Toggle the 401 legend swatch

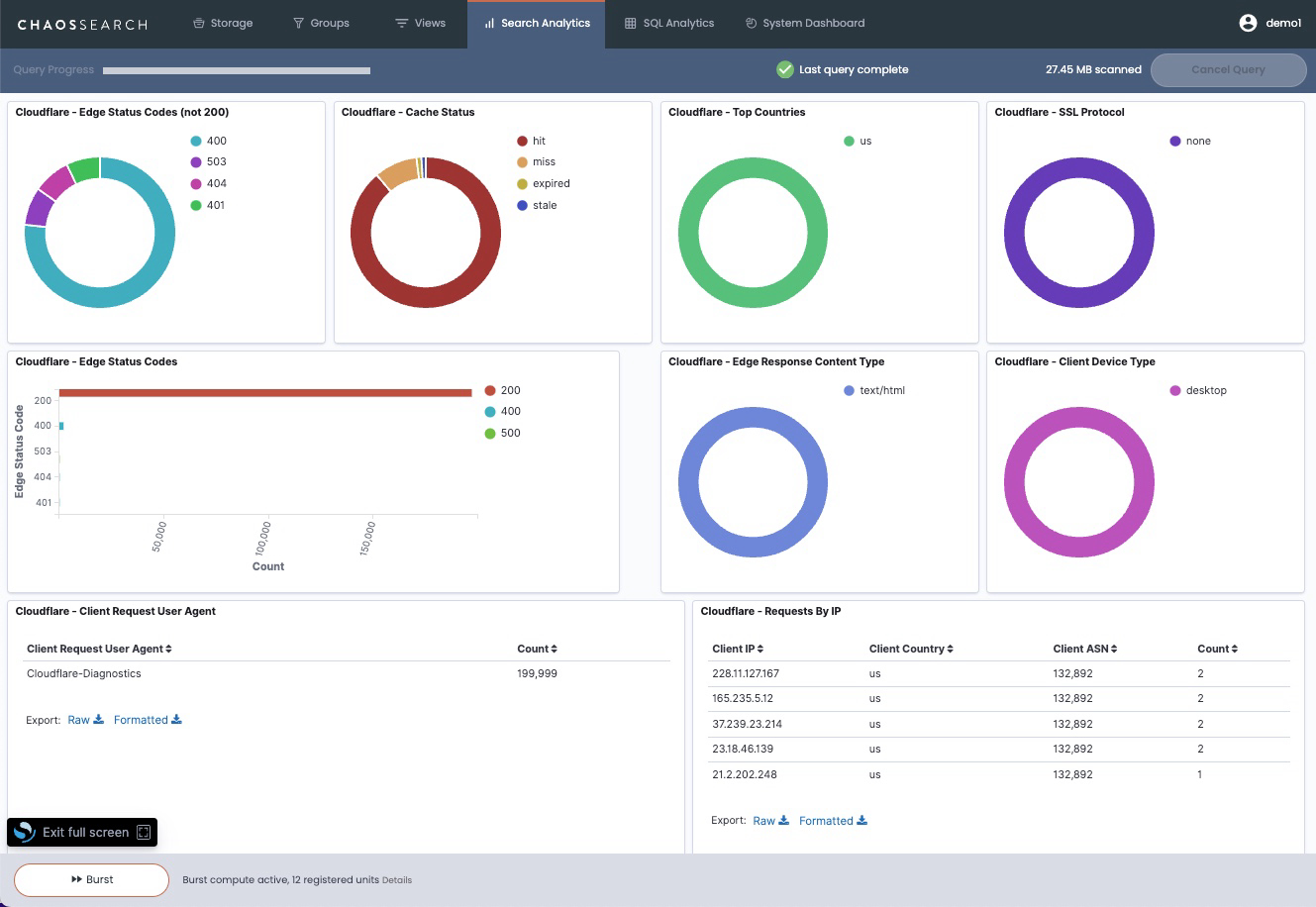[x=196, y=205]
